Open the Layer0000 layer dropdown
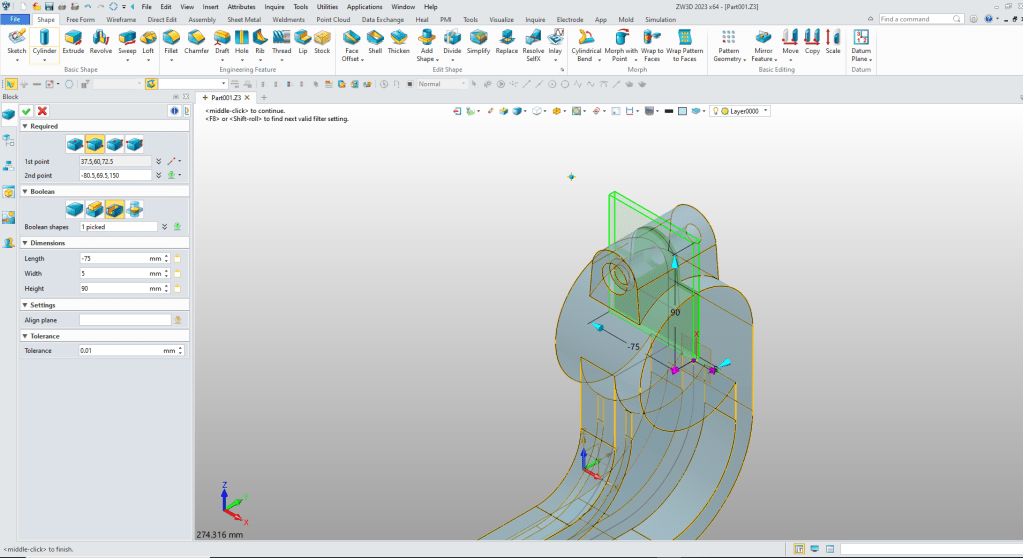1023x558 pixels. pos(766,111)
